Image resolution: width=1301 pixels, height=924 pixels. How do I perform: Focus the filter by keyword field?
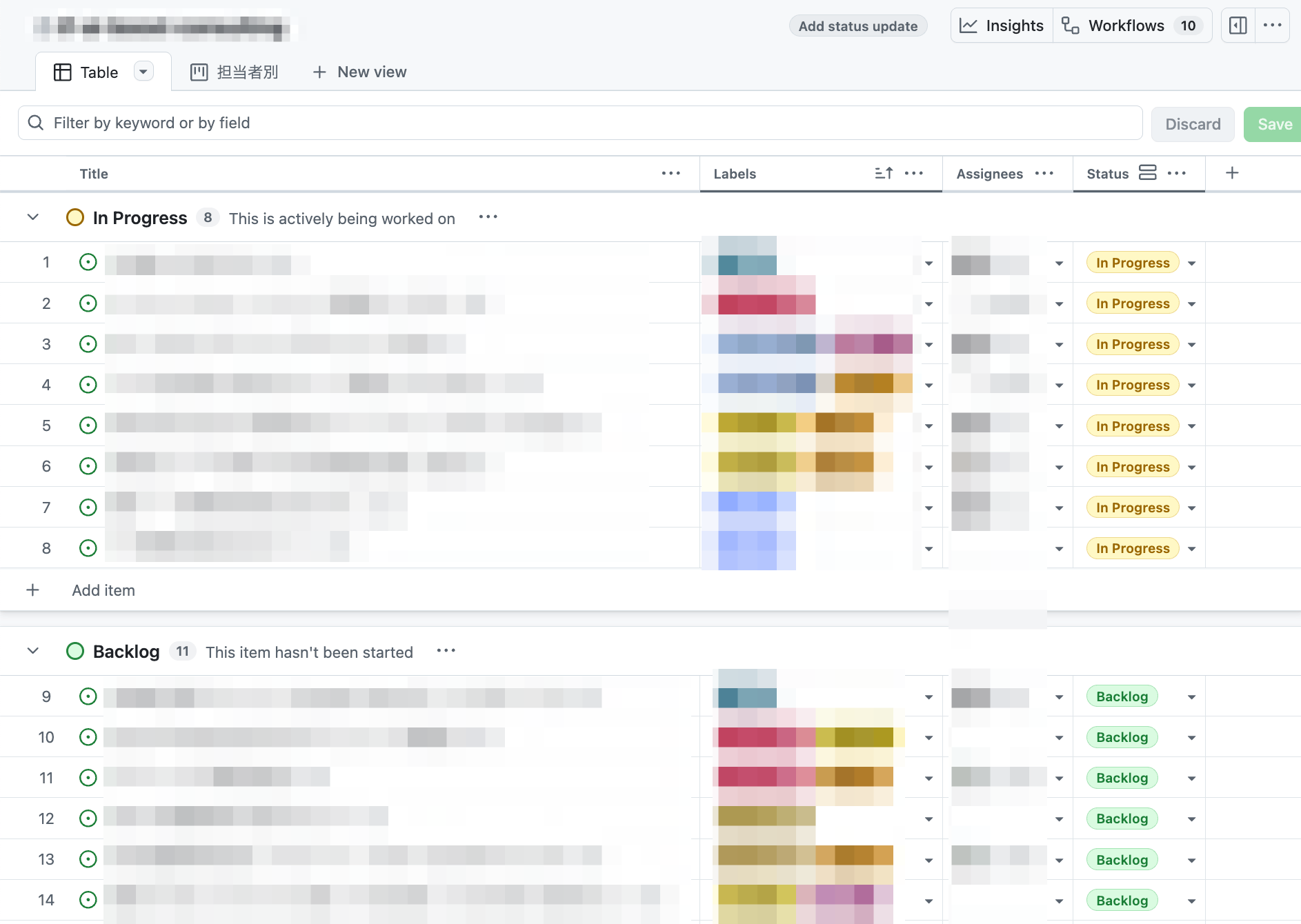(x=579, y=123)
